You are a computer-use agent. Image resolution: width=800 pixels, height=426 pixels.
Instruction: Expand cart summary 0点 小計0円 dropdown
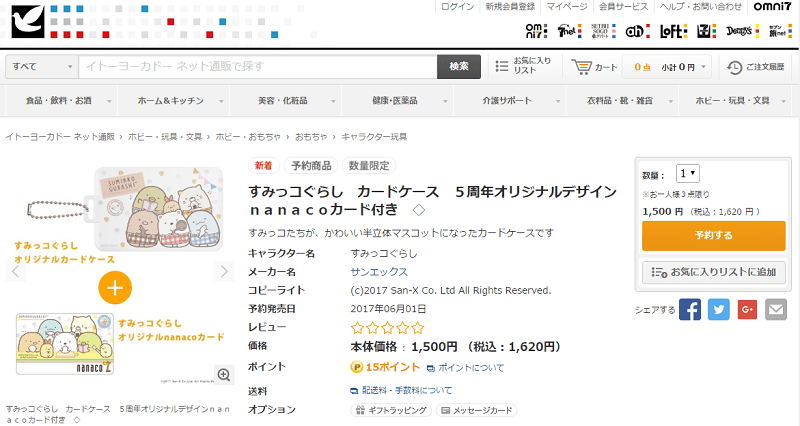[x=667, y=67]
